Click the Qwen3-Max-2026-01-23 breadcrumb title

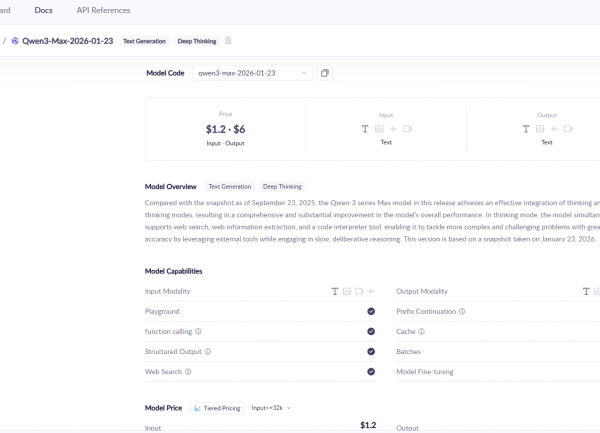click(x=68, y=41)
